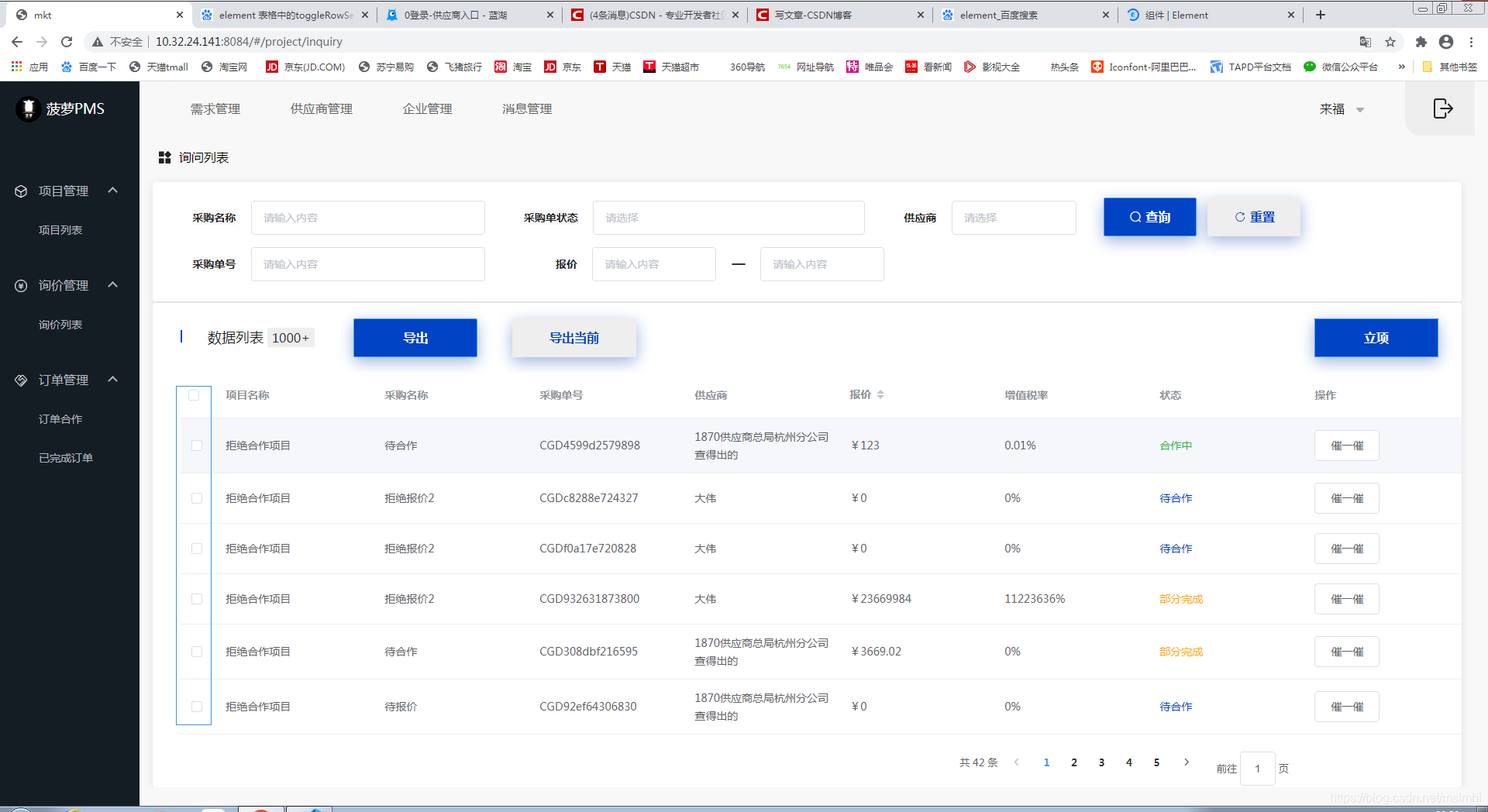Click the 订单管理 sidebar tag icon

21,380
